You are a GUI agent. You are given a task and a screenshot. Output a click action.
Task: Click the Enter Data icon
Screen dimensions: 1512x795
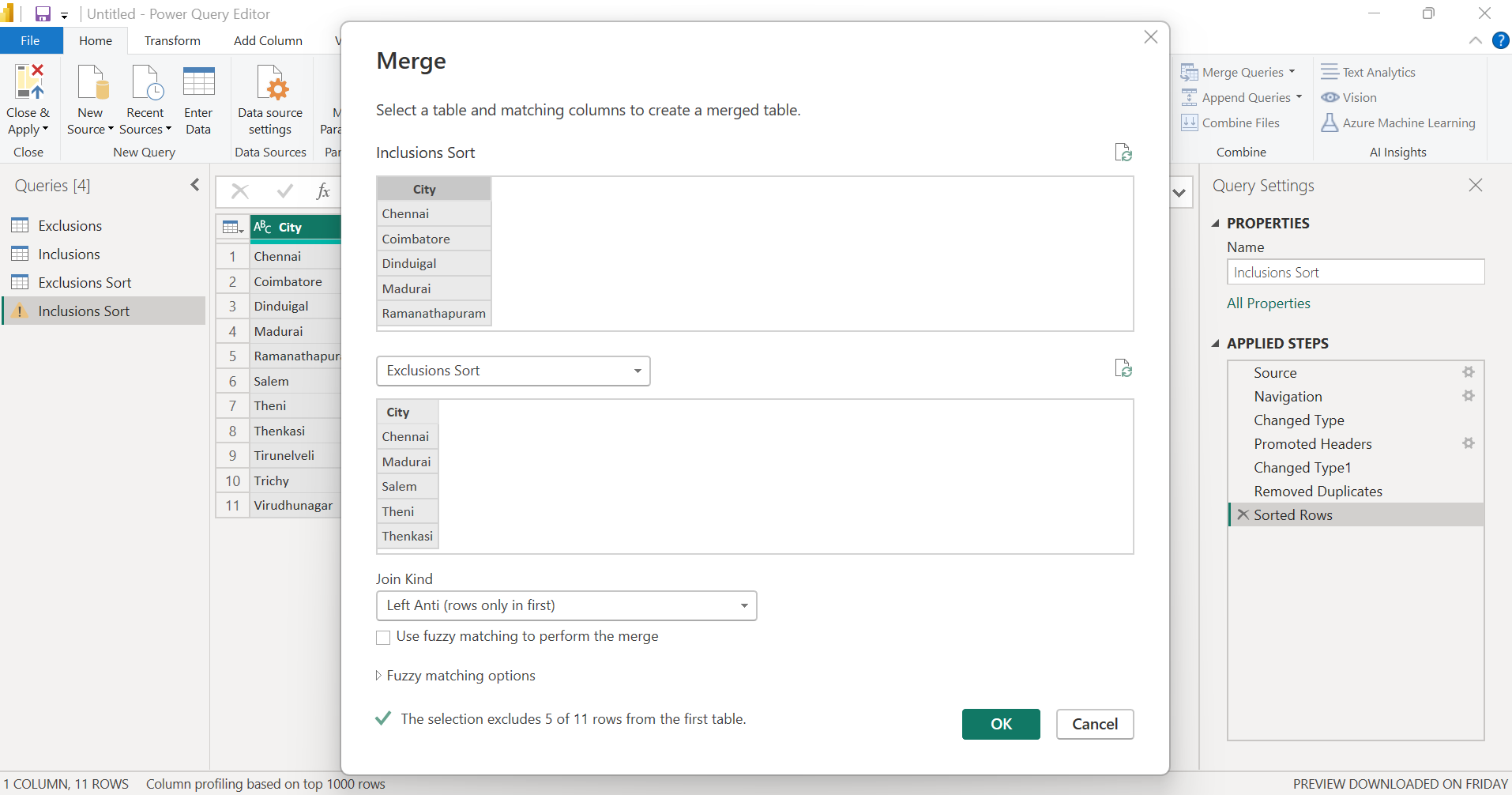click(198, 82)
